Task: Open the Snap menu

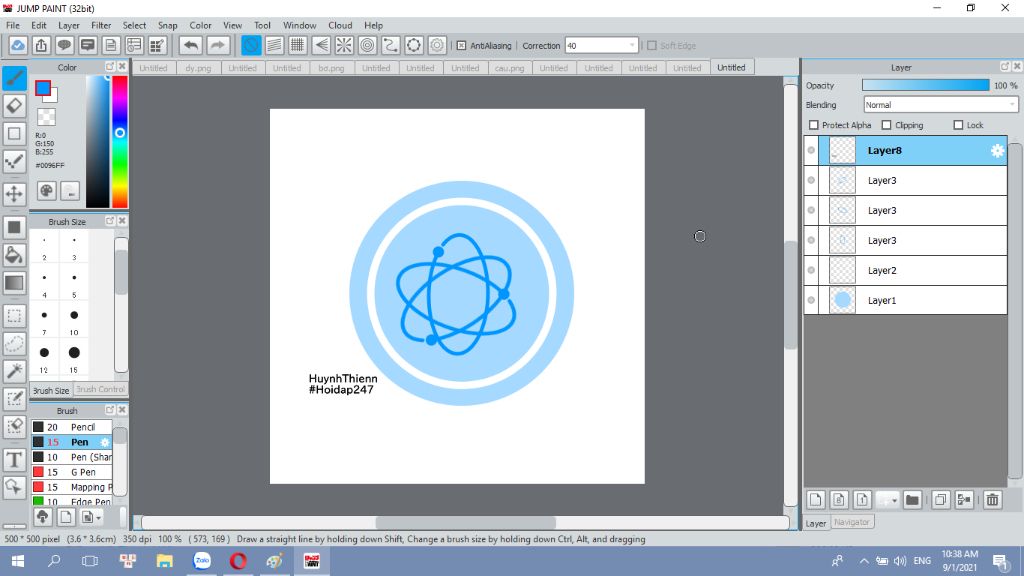Action: point(167,25)
